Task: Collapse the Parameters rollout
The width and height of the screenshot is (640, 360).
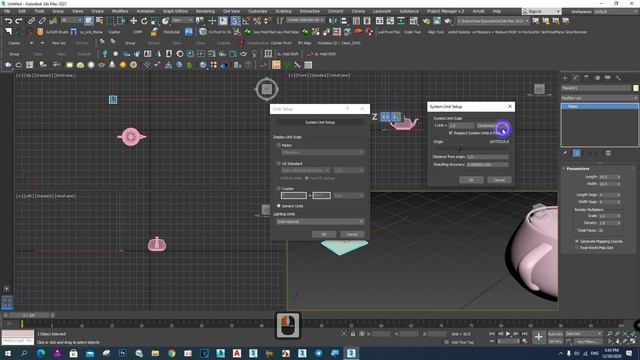Action: 578,168
